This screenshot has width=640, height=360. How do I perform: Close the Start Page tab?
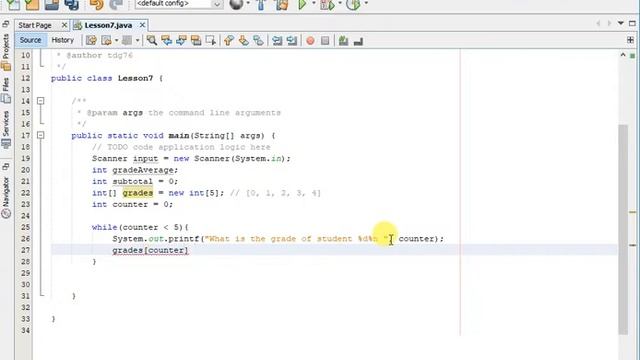pyautogui.click(x=64, y=25)
